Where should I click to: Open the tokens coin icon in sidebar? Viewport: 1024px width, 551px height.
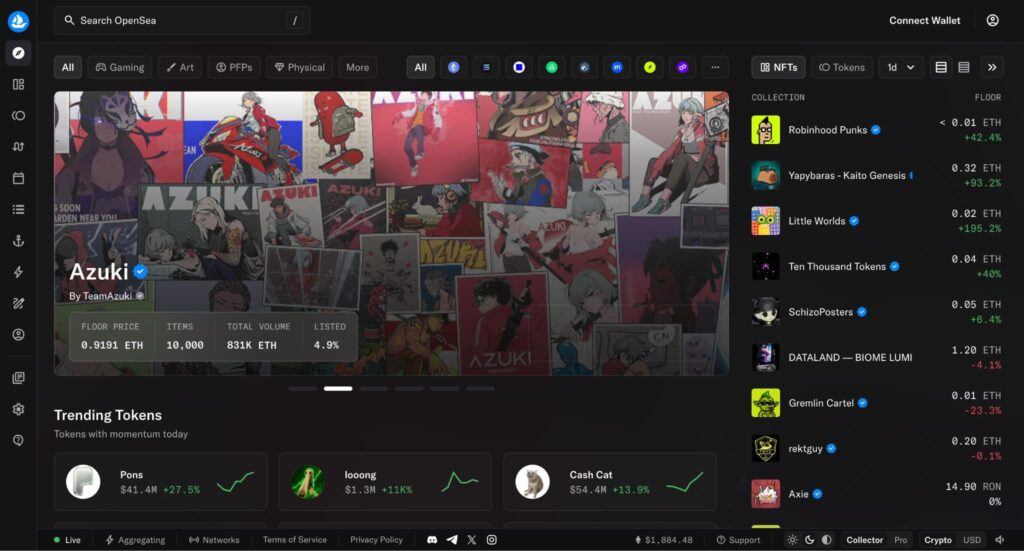18,116
